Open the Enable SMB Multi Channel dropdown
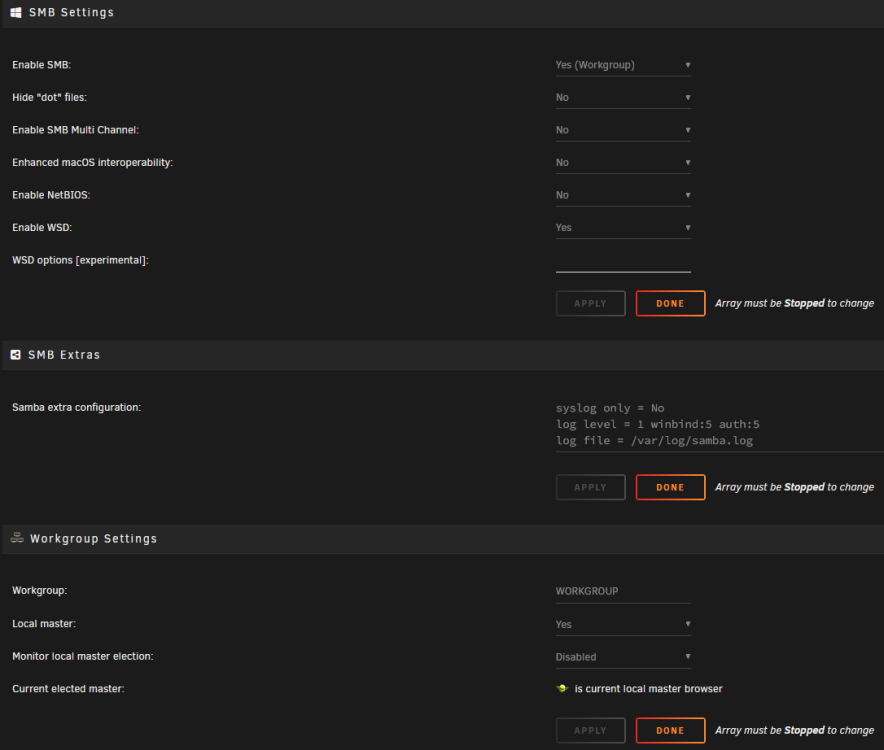This screenshot has width=884, height=750. 623,130
